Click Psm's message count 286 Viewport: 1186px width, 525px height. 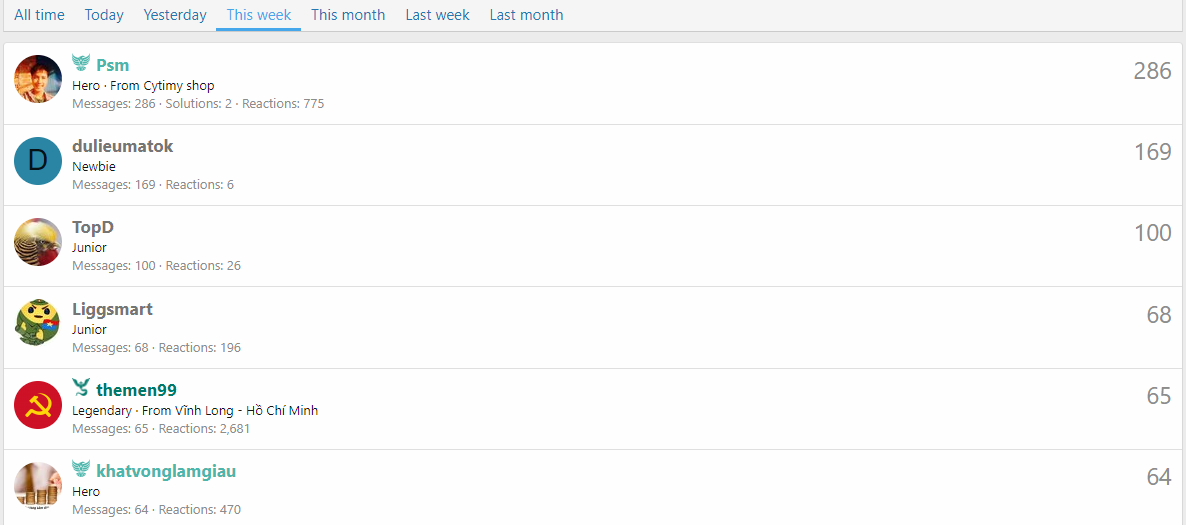tap(1152, 71)
